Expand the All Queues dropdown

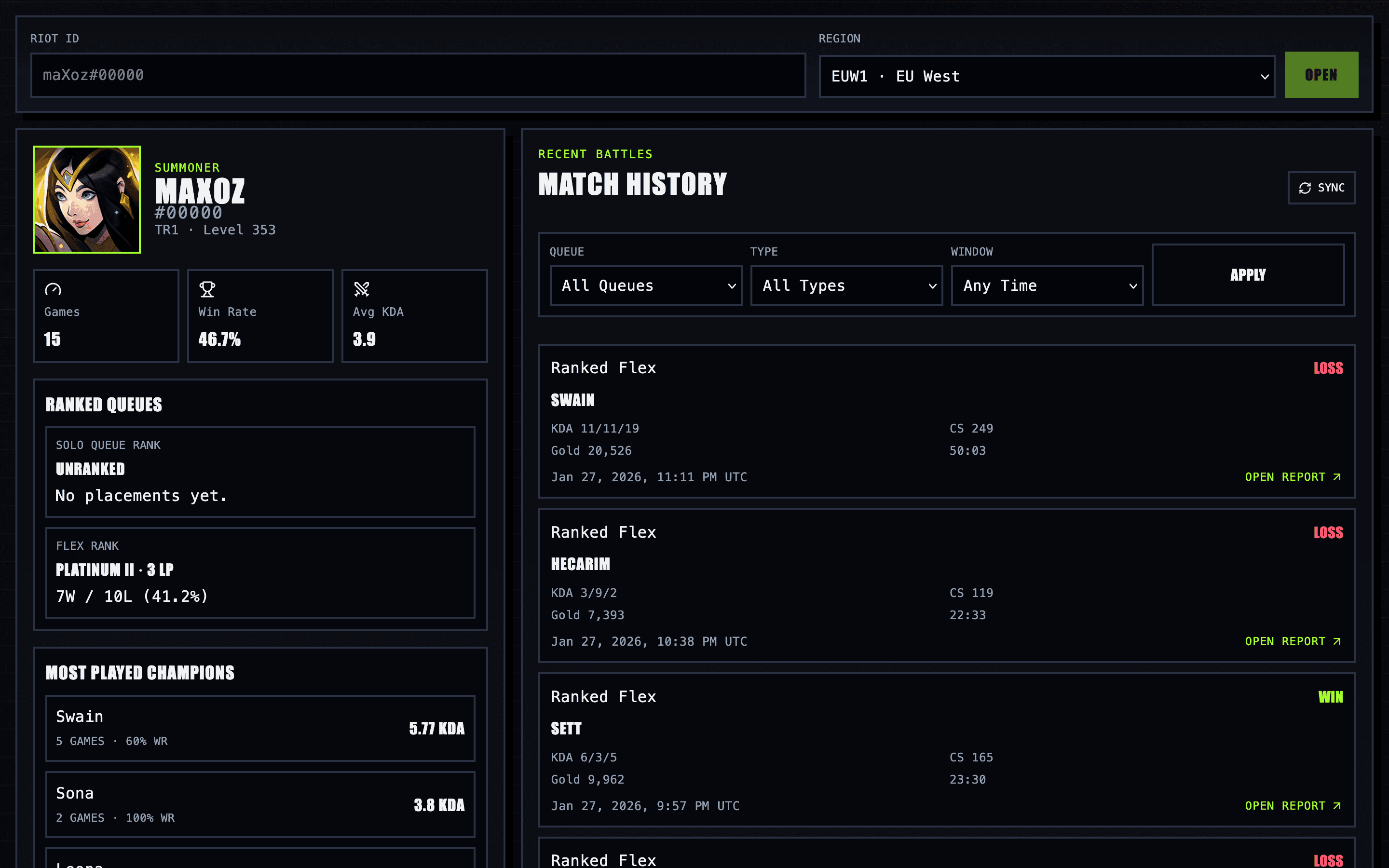tap(646, 286)
